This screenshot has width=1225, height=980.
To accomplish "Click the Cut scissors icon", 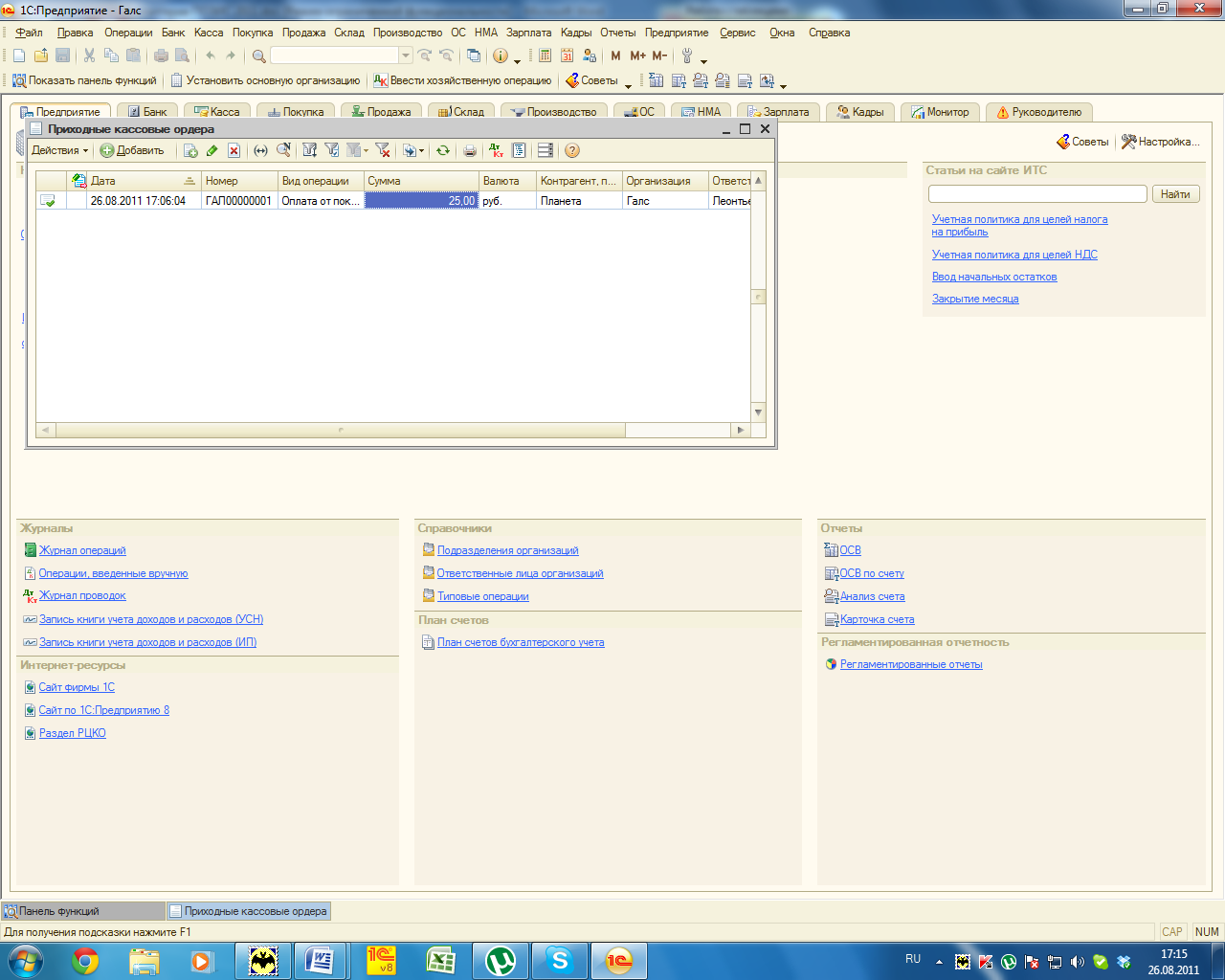I will pos(89,56).
